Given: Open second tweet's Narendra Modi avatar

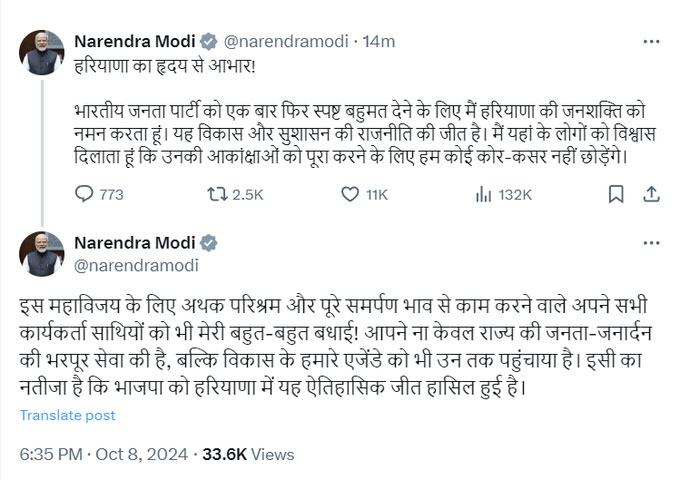Looking at the screenshot, I should click(x=42, y=254).
